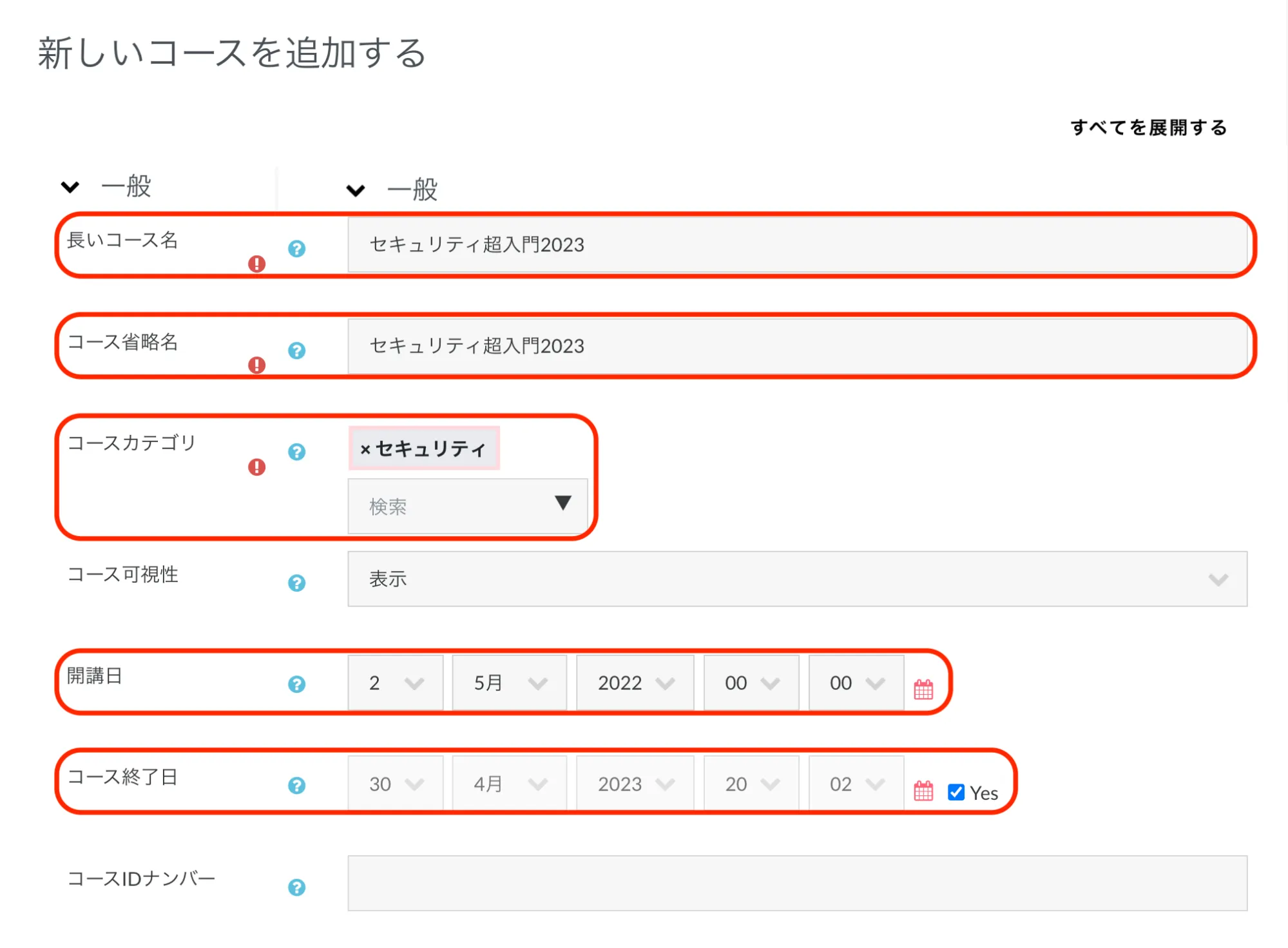Open the 開講日 month dropdown showing 5月
The image size is (1288, 948).
click(509, 683)
